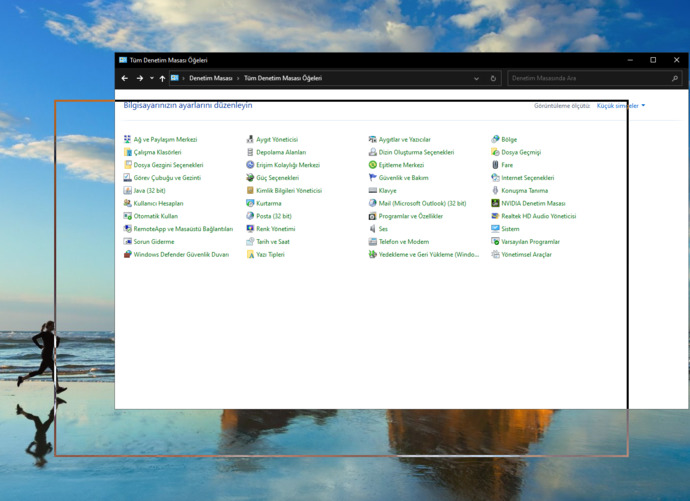Expand address bar history dropdown chevron

tap(476, 78)
